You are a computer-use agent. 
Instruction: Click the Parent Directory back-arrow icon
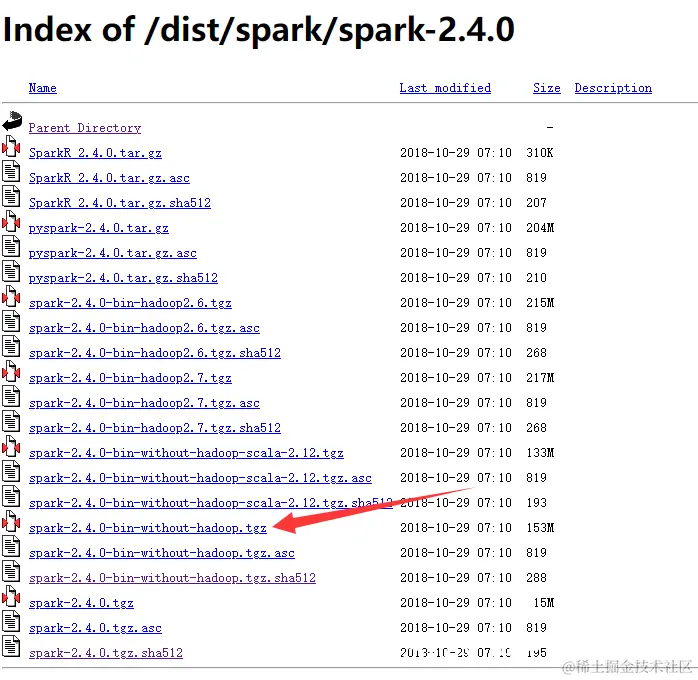(x=12, y=121)
